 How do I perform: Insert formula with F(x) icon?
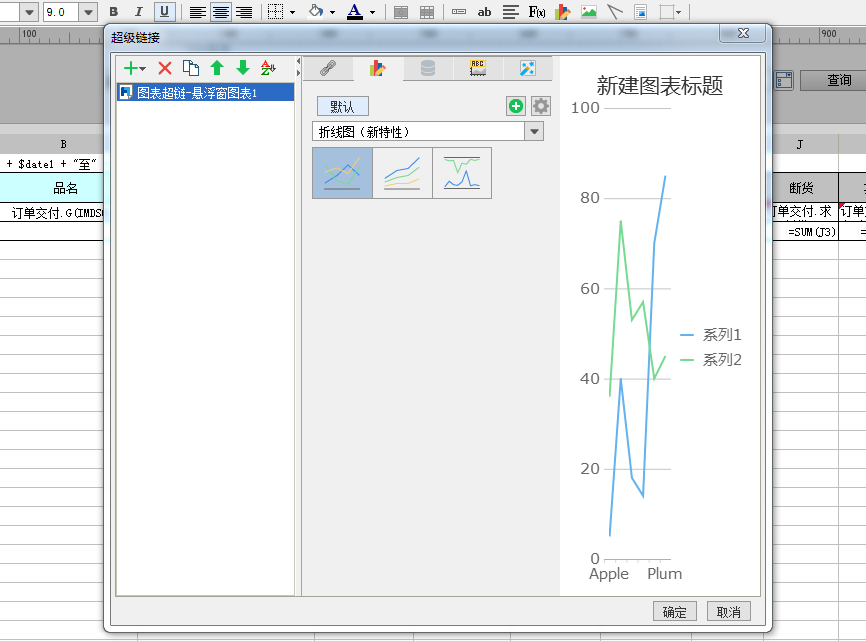(537, 12)
